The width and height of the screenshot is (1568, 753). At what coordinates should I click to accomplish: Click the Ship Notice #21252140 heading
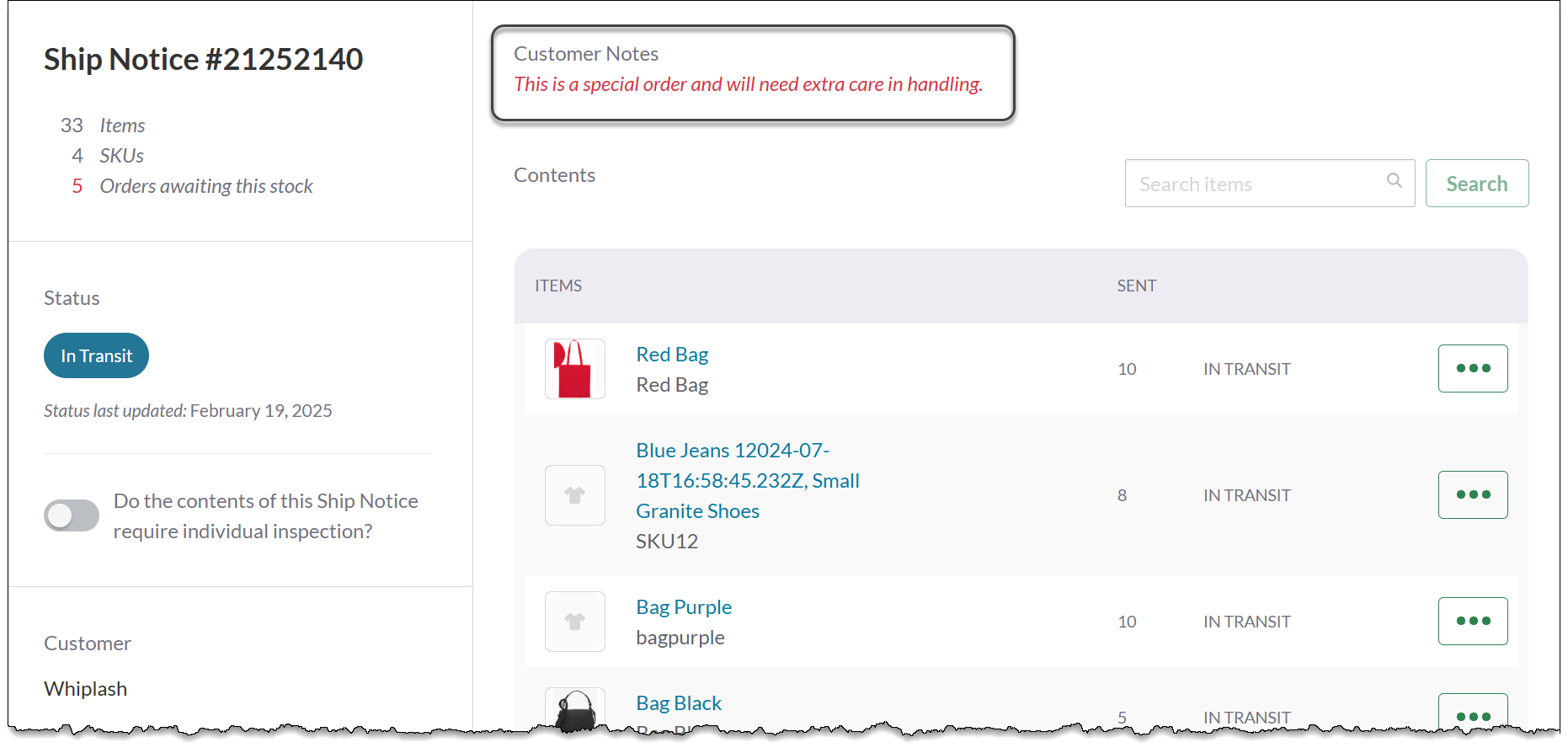(204, 59)
